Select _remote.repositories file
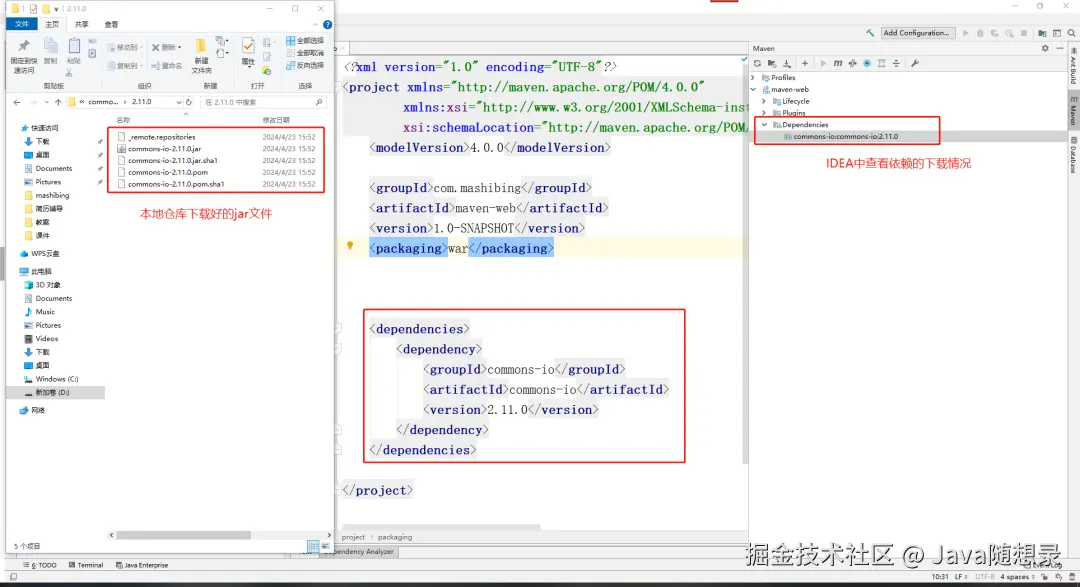This screenshot has width=1080, height=587. point(161,137)
